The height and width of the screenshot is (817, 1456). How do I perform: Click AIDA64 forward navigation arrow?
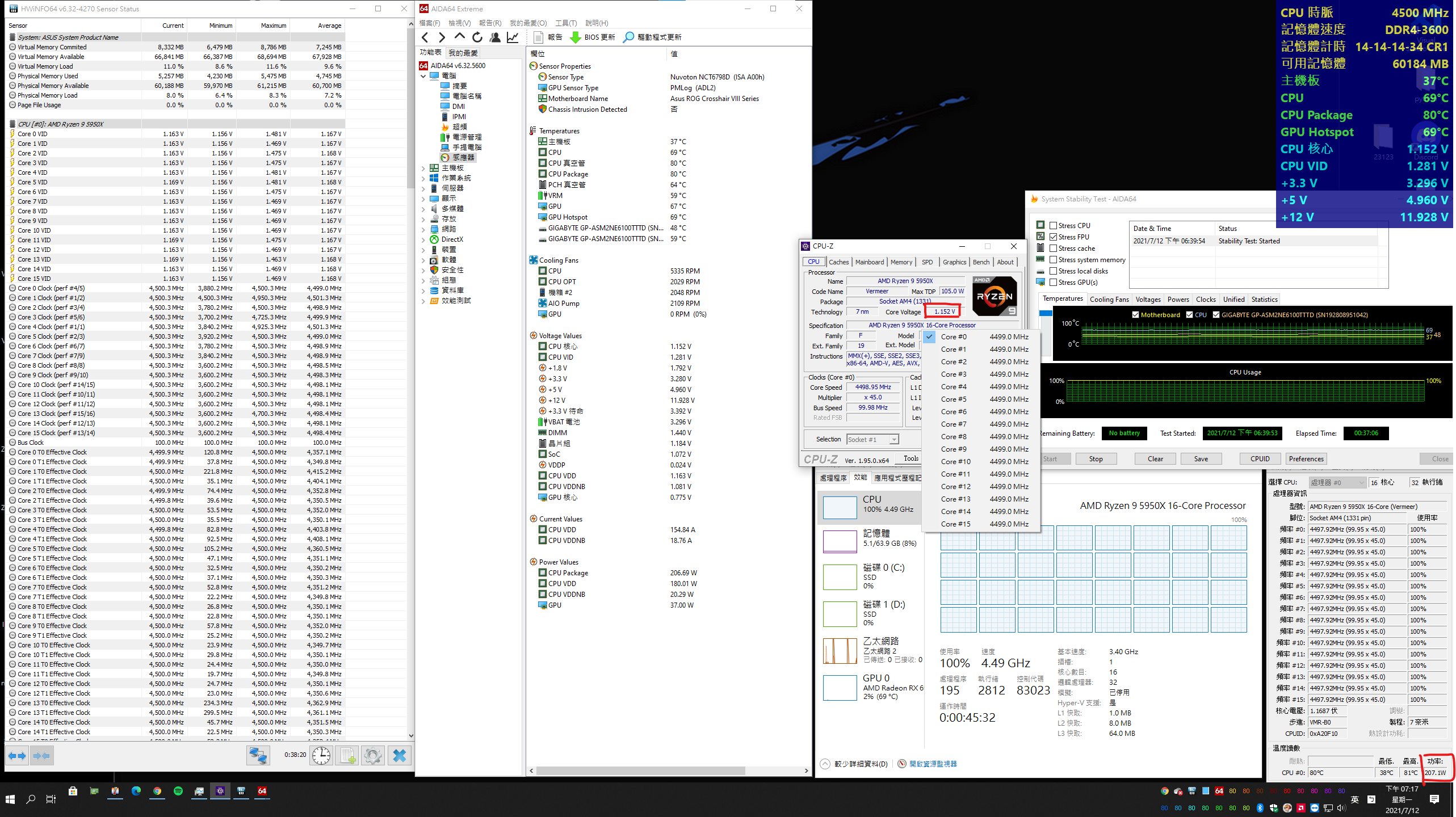442,37
